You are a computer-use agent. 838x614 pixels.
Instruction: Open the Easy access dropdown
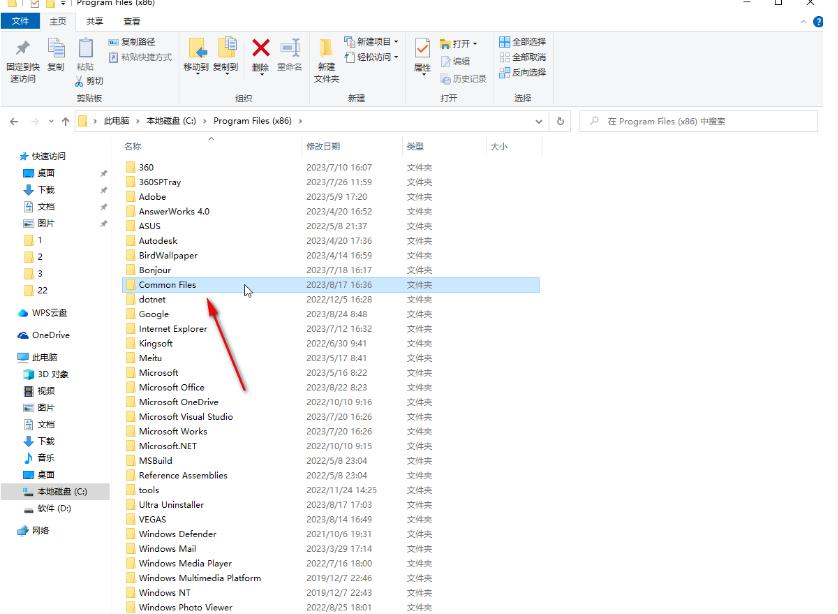tap(396, 57)
